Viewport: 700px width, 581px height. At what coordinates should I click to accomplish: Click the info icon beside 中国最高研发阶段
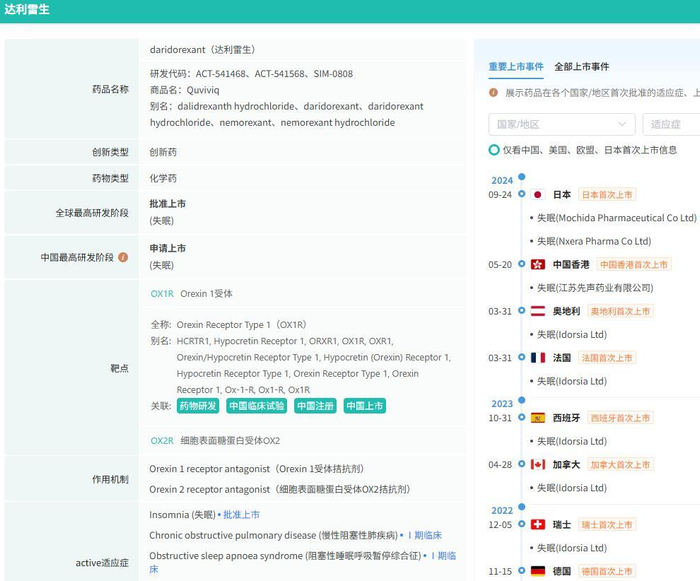123,257
